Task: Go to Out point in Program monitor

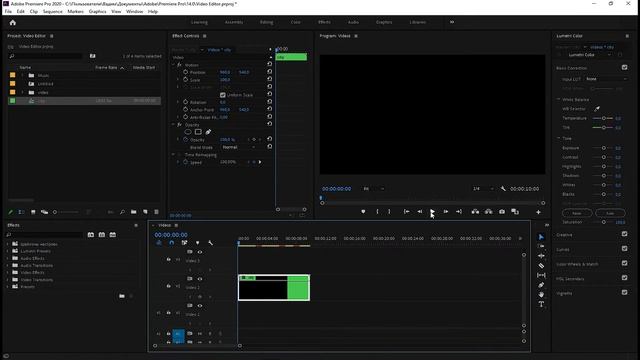Action: click(x=459, y=211)
